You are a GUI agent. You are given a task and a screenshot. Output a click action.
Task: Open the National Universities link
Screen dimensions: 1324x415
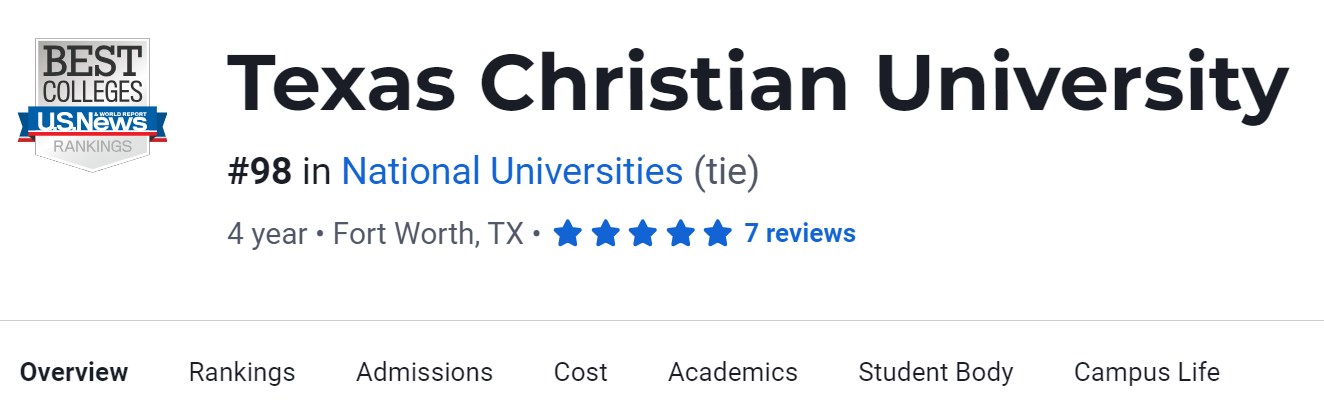click(512, 172)
